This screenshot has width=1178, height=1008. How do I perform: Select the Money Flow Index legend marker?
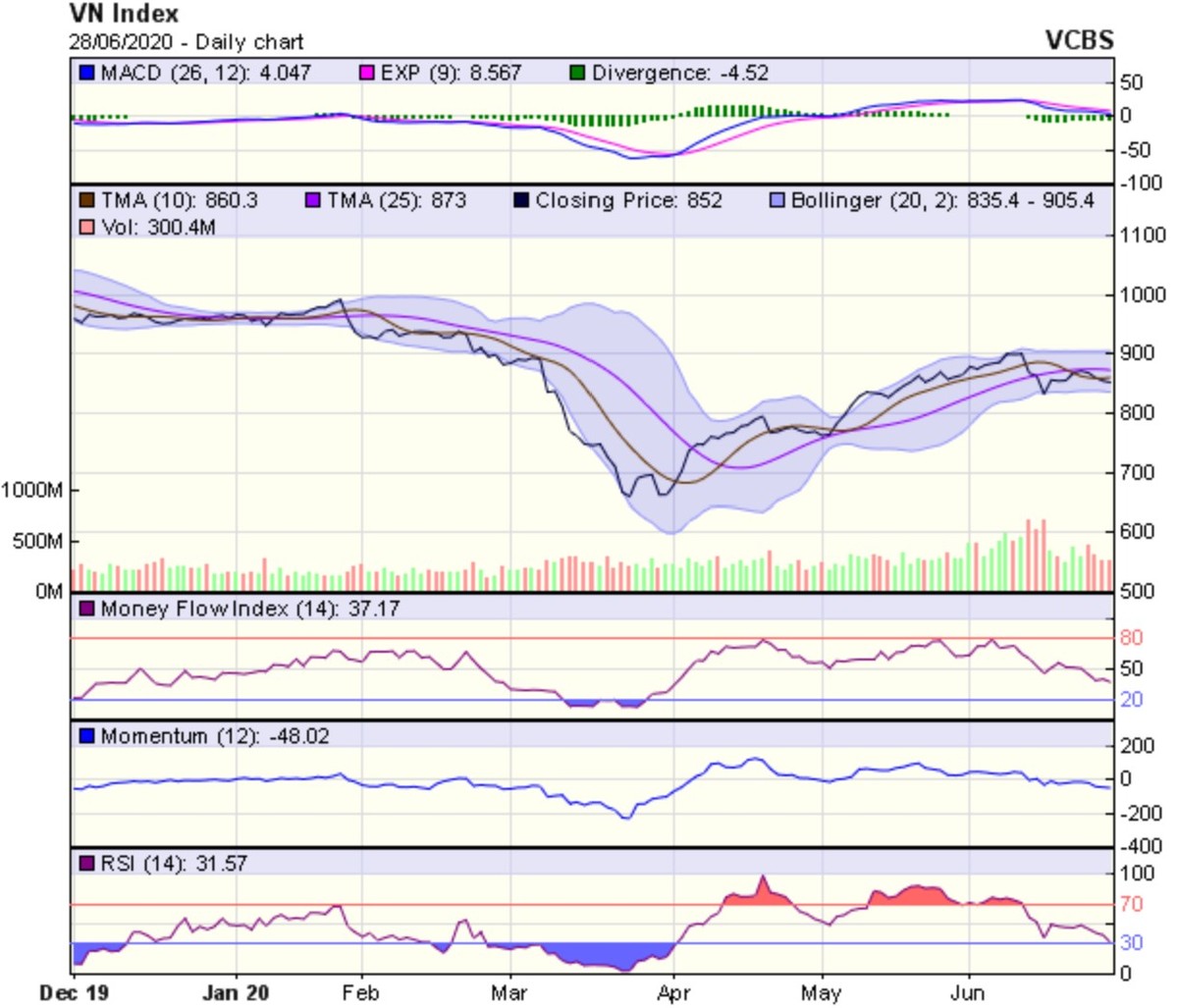coord(86,610)
